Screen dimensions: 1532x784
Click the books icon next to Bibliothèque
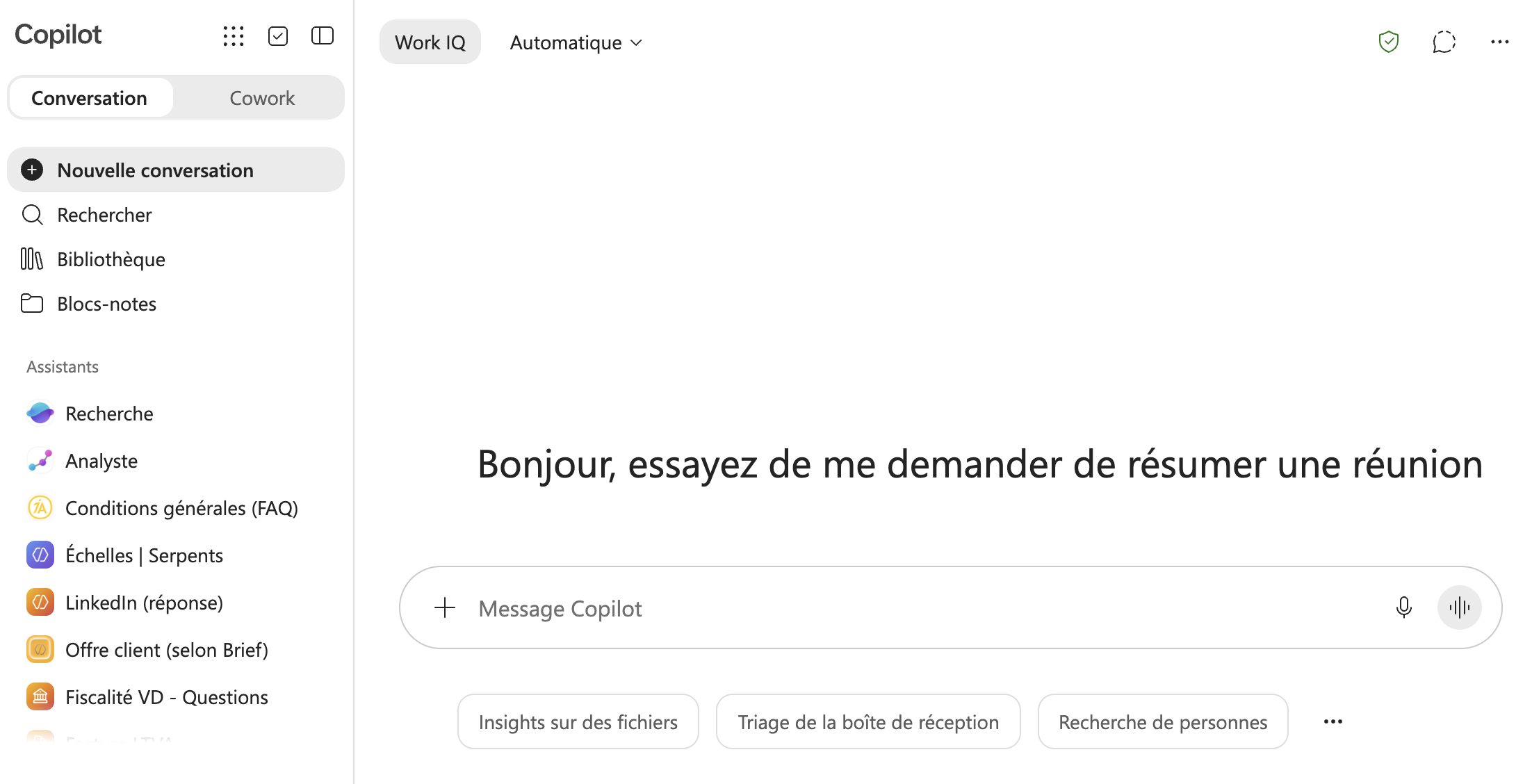point(32,259)
